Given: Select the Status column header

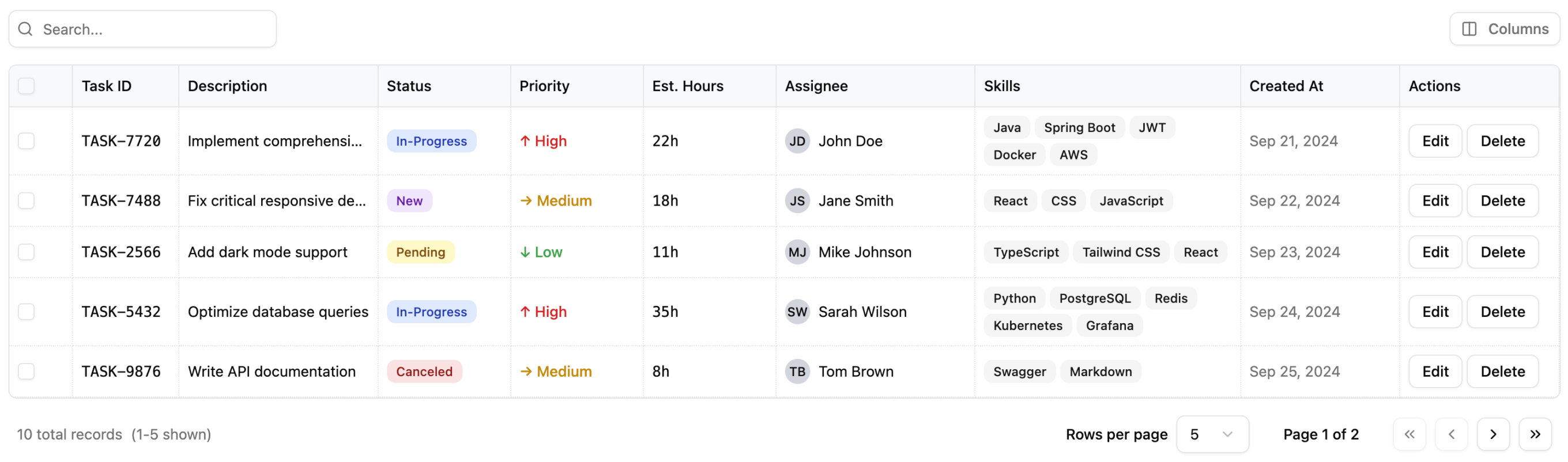Looking at the screenshot, I should [x=409, y=86].
